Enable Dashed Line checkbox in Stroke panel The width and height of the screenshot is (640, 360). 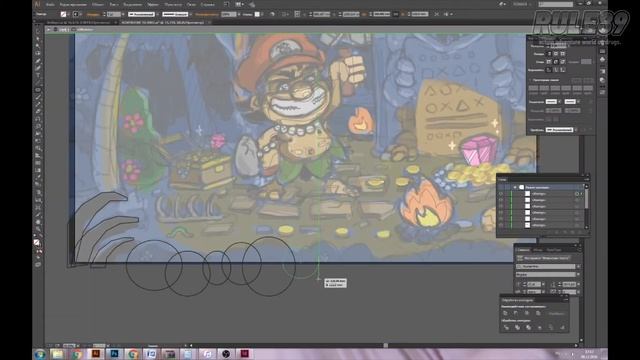click(531, 80)
